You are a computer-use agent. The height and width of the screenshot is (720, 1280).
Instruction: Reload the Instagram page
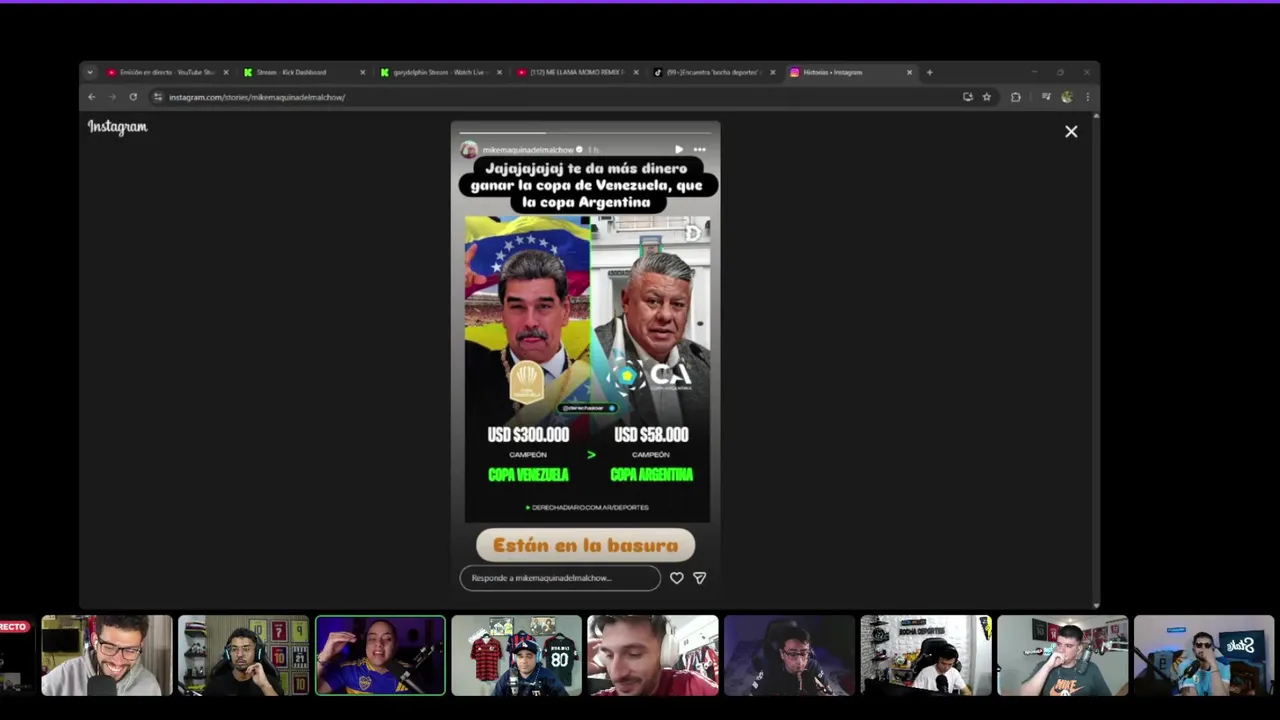[x=133, y=97]
